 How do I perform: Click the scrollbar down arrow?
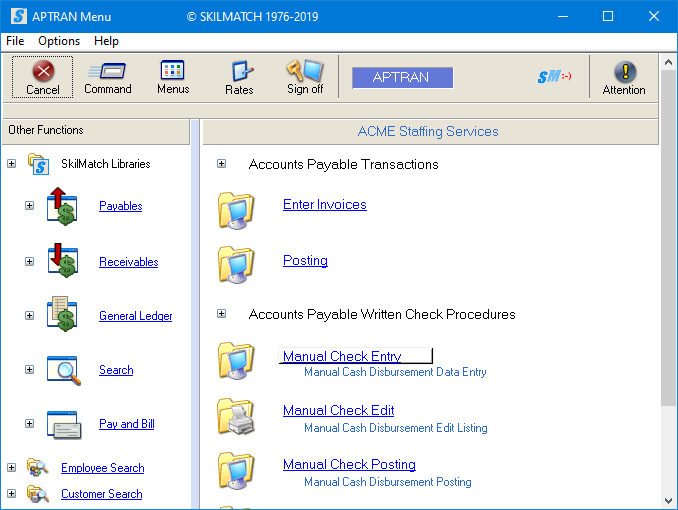[668, 501]
